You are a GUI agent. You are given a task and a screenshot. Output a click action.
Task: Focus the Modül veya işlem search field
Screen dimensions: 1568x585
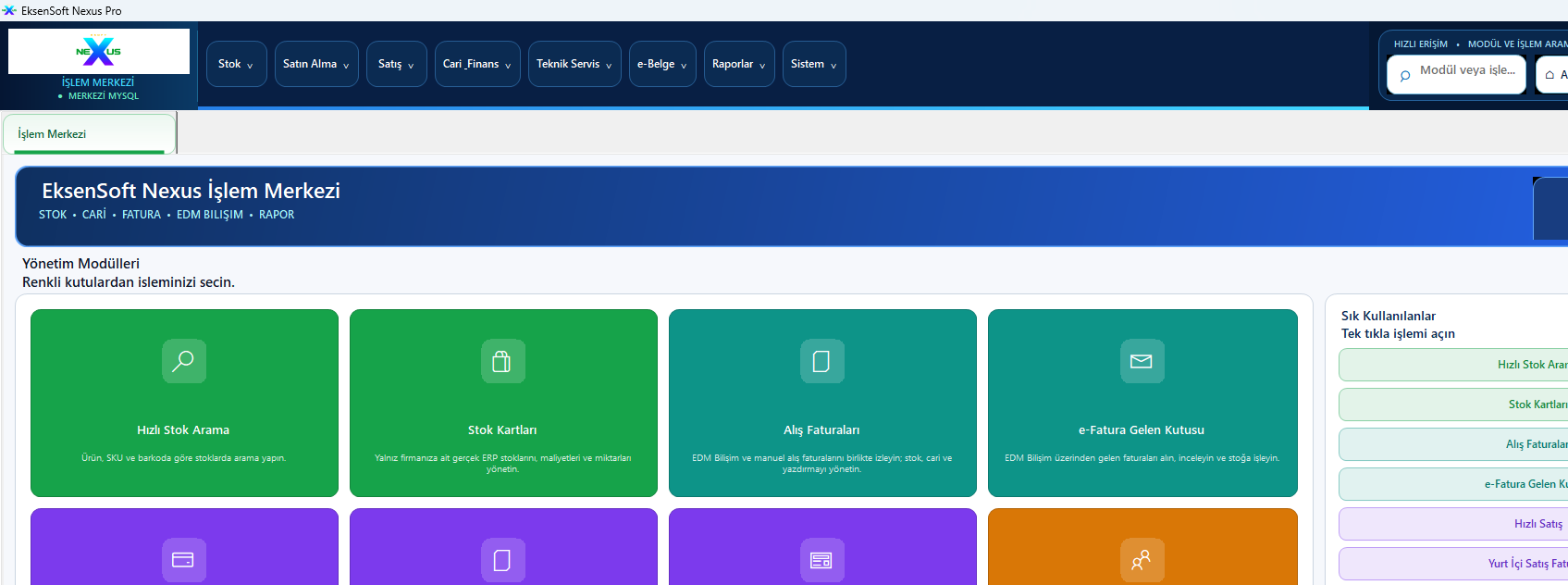click(x=1456, y=75)
